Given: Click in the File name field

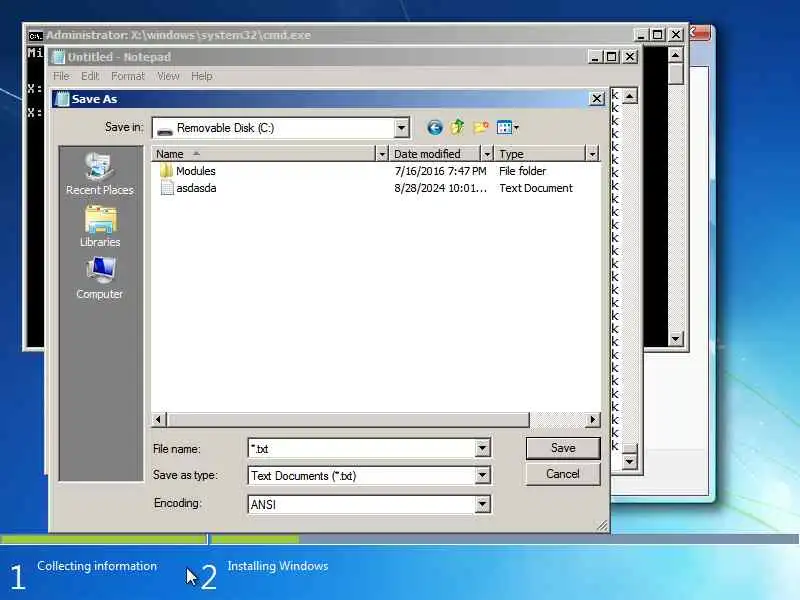Looking at the screenshot, I should (361, 448).
